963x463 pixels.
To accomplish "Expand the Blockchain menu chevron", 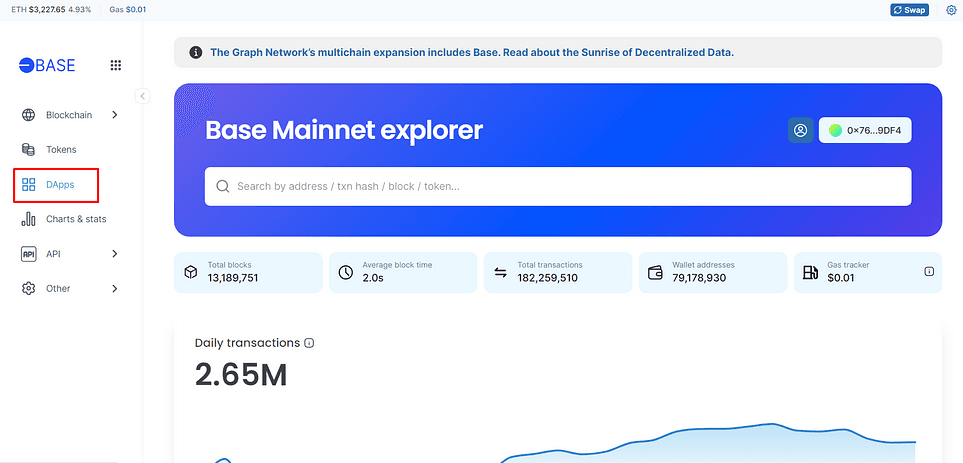I will click(115, 115).
